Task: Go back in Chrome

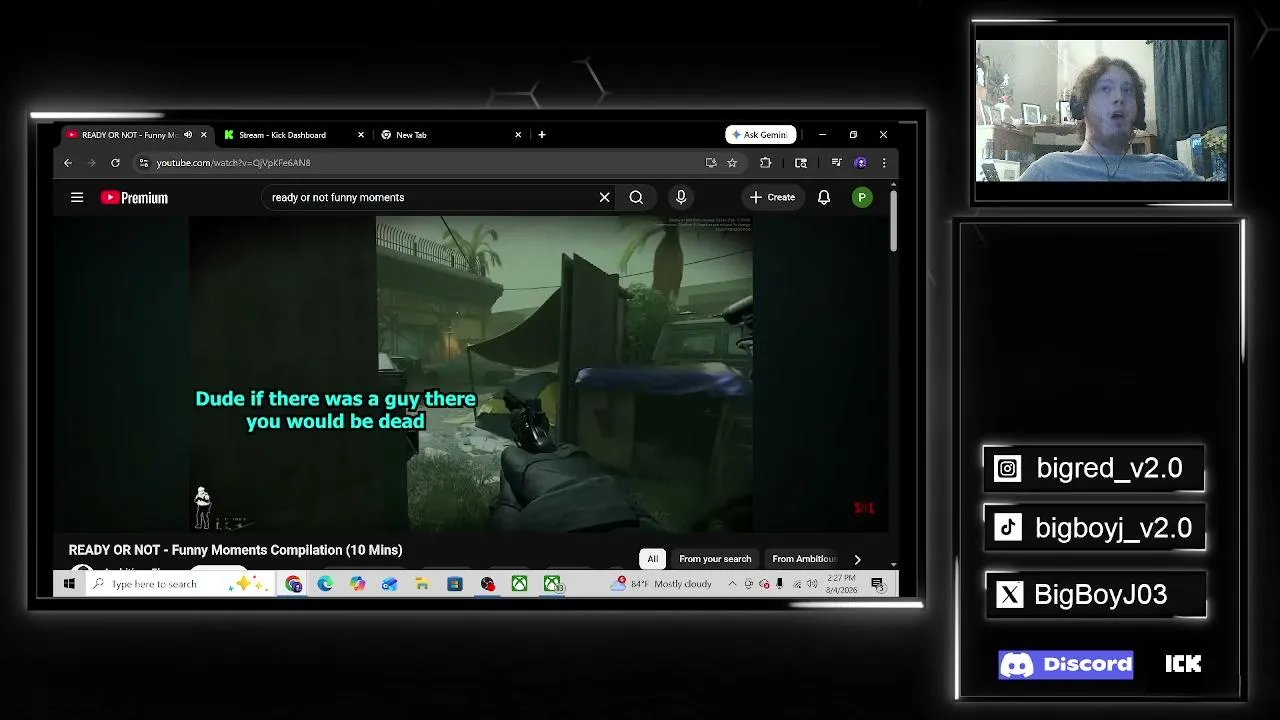Action: pyautogui.click(x=68, y=163)
